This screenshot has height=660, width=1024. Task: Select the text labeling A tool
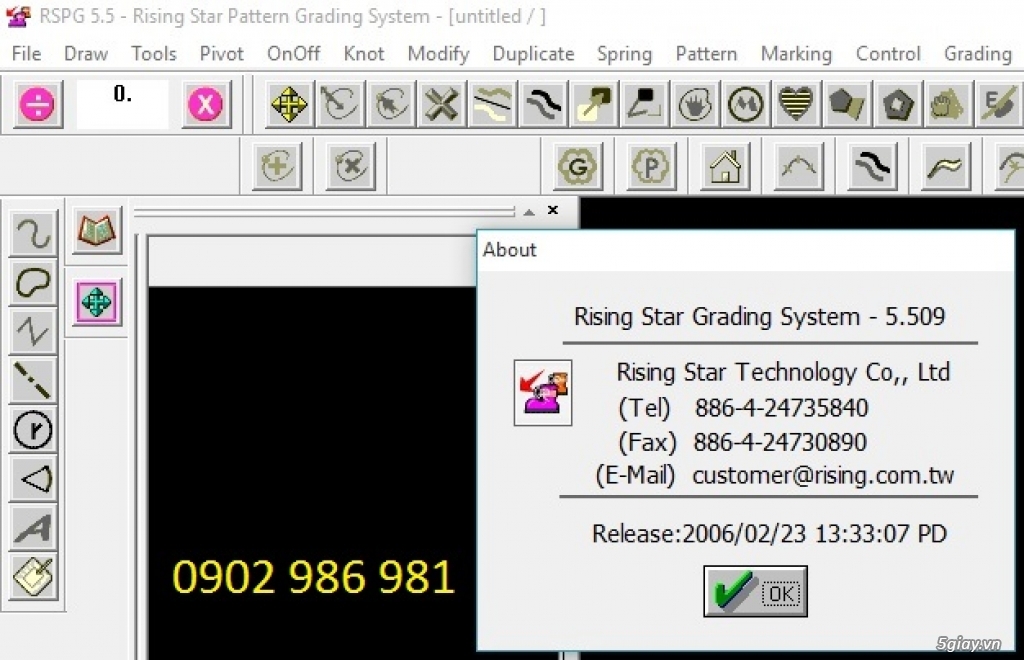[x=33, y=528]
